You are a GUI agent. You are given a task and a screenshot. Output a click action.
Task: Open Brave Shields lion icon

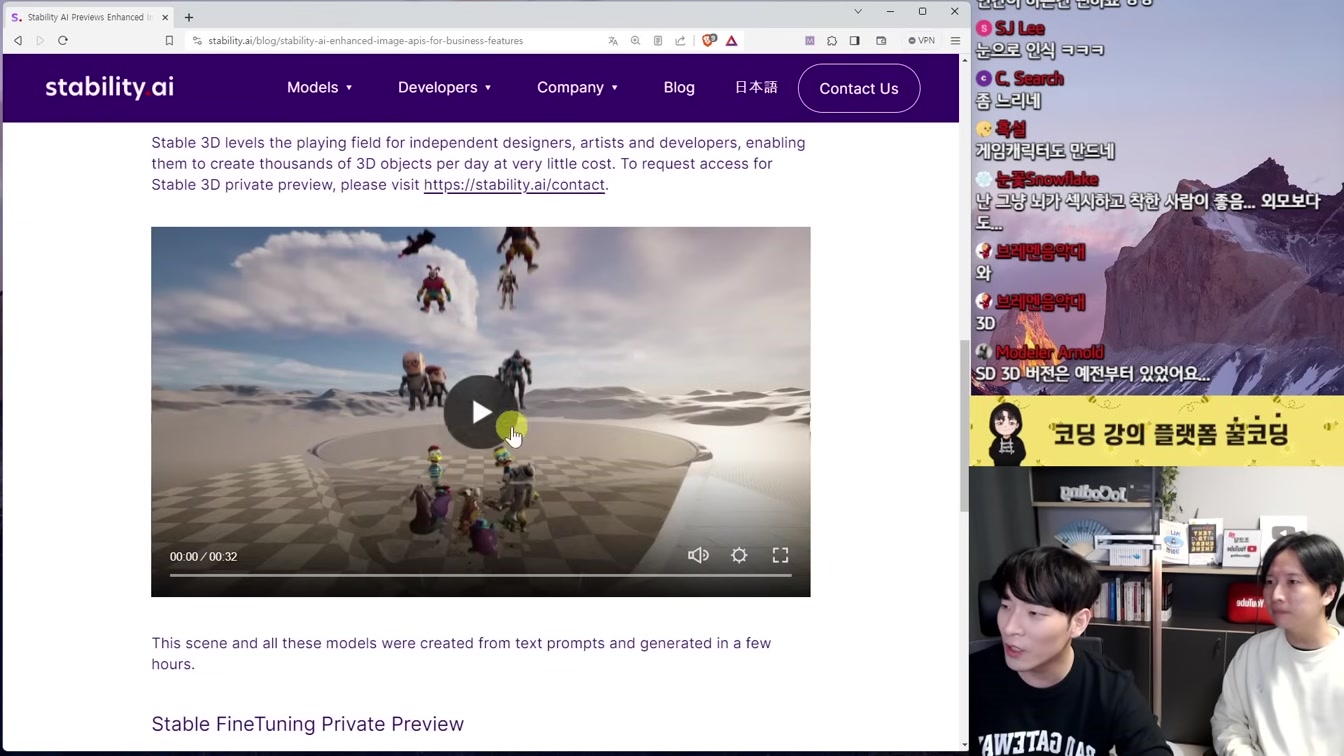[x=709, y=41]
